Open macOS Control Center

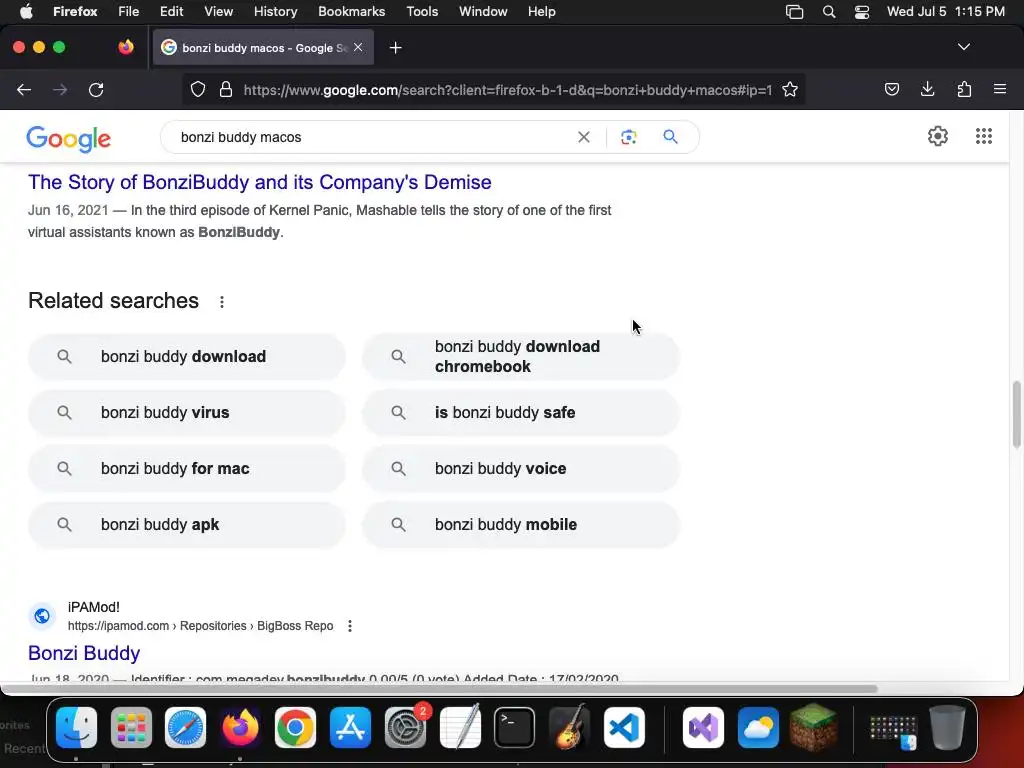pos(862,12)
